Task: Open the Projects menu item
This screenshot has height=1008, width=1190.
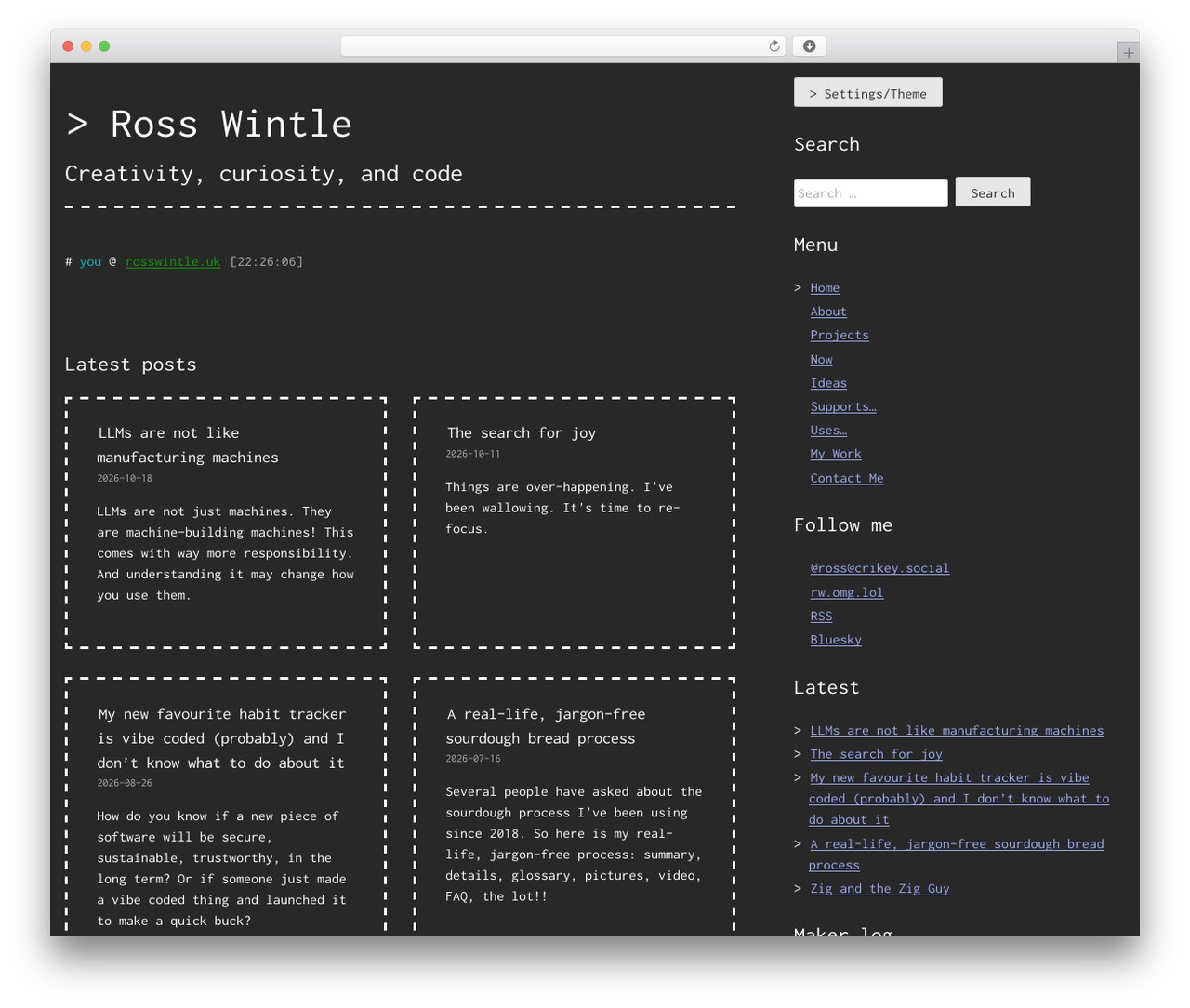Action: point(840,336)
